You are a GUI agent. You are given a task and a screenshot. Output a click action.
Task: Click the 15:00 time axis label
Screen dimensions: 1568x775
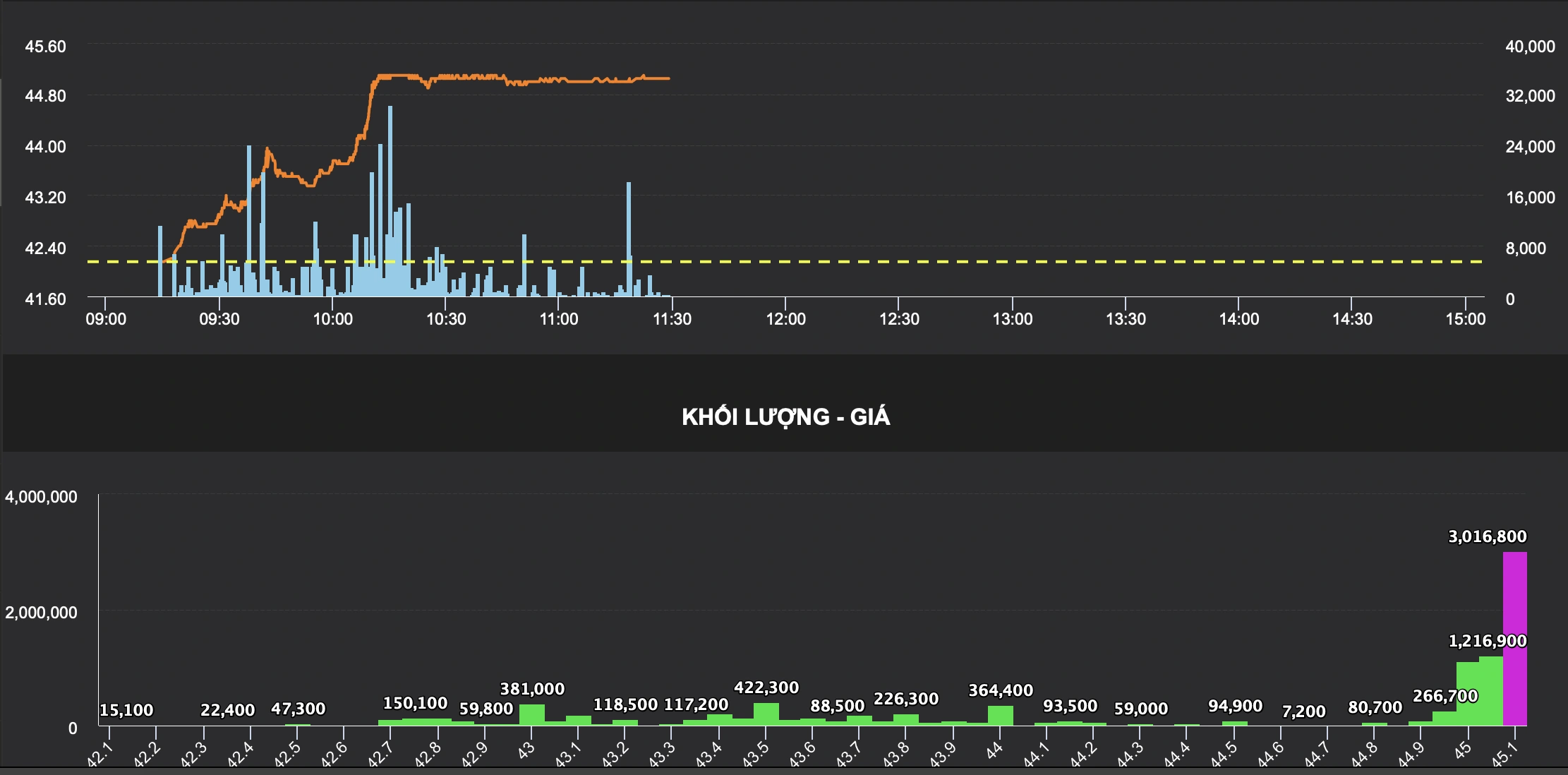(1466, 319)
